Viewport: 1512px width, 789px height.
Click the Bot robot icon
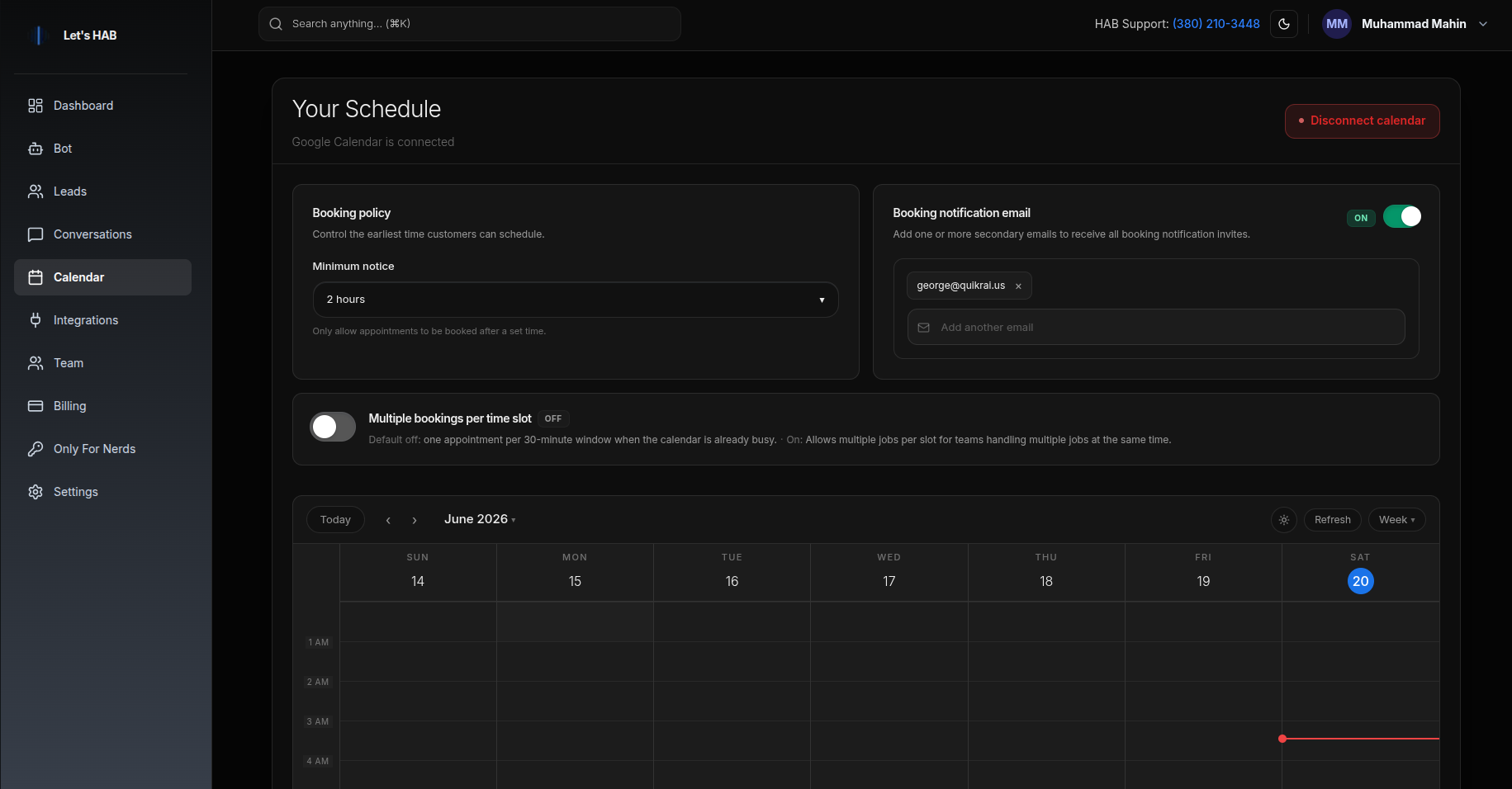click(x=36, y=149)
